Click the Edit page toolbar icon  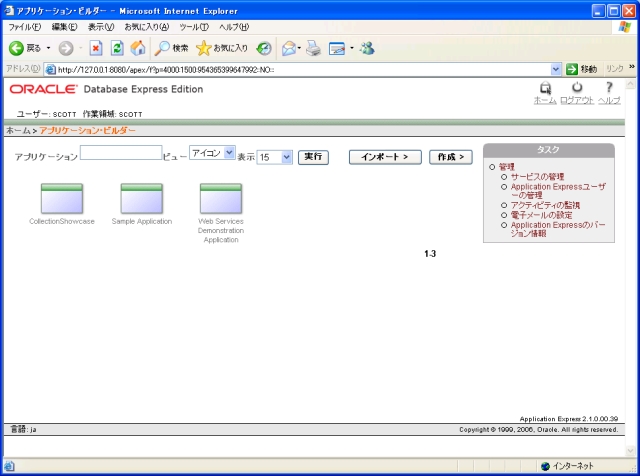point(337,48)
